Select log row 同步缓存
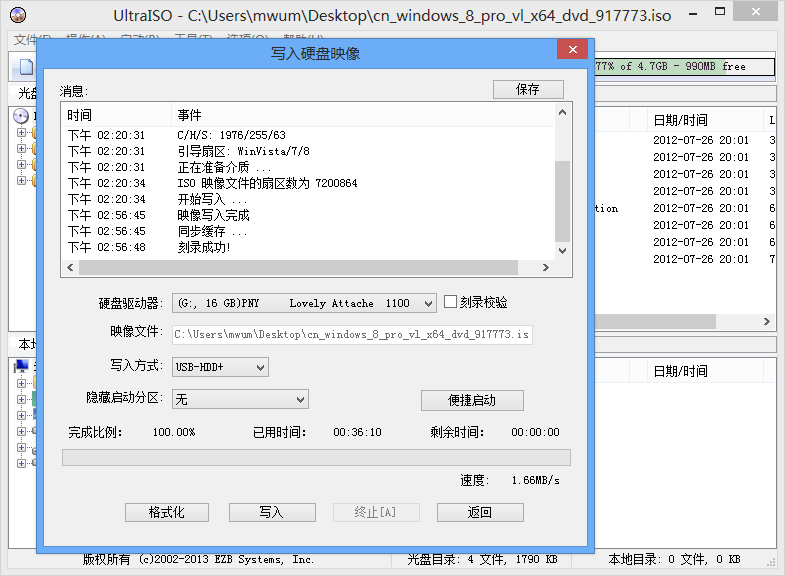 pos(308,231)
